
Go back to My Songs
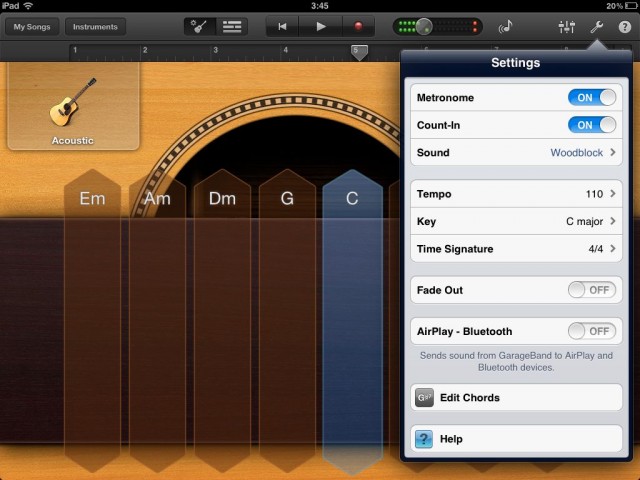31,27
